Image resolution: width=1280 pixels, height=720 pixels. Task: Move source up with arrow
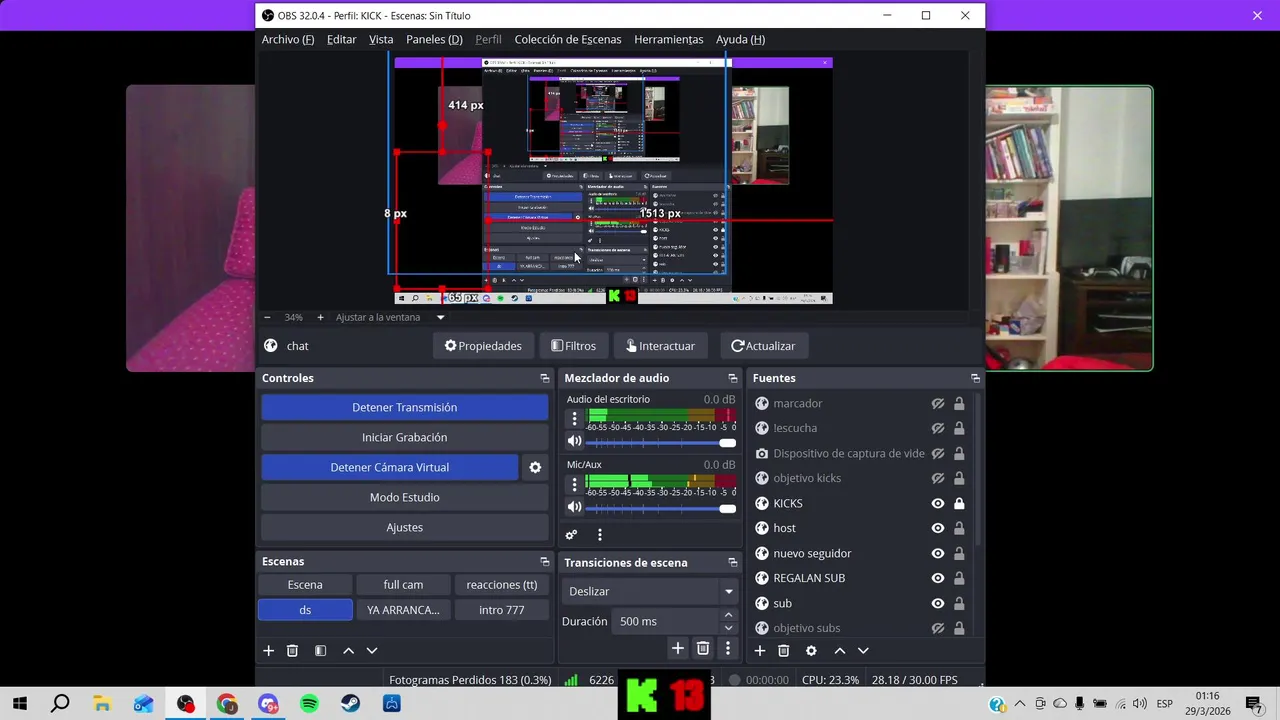click(x=840, y=651)
